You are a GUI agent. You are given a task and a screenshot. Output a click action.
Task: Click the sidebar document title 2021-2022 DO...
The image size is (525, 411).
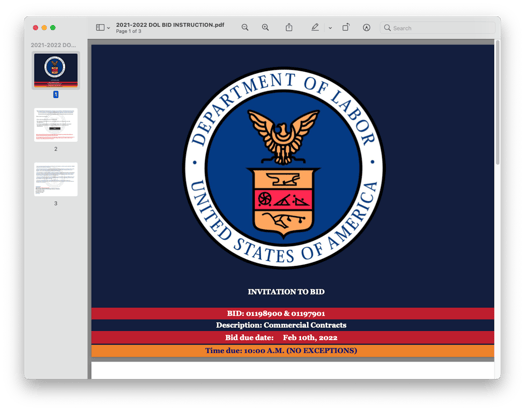pyautogui.click(x=54, y=45)
